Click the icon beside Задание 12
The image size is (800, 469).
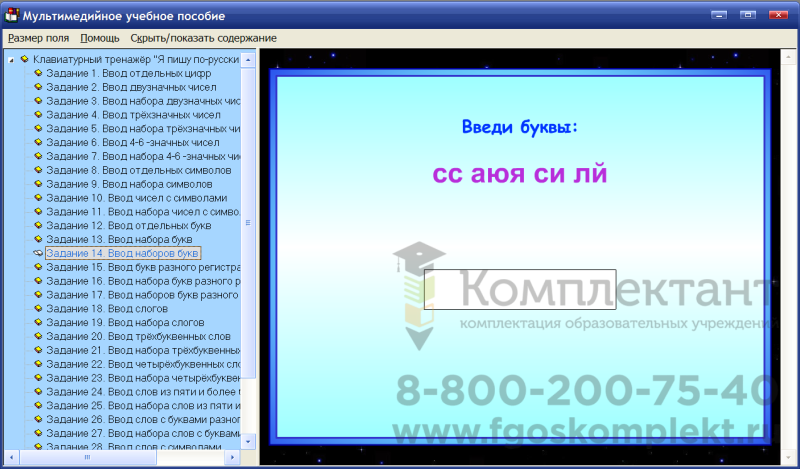click(38, 225)
